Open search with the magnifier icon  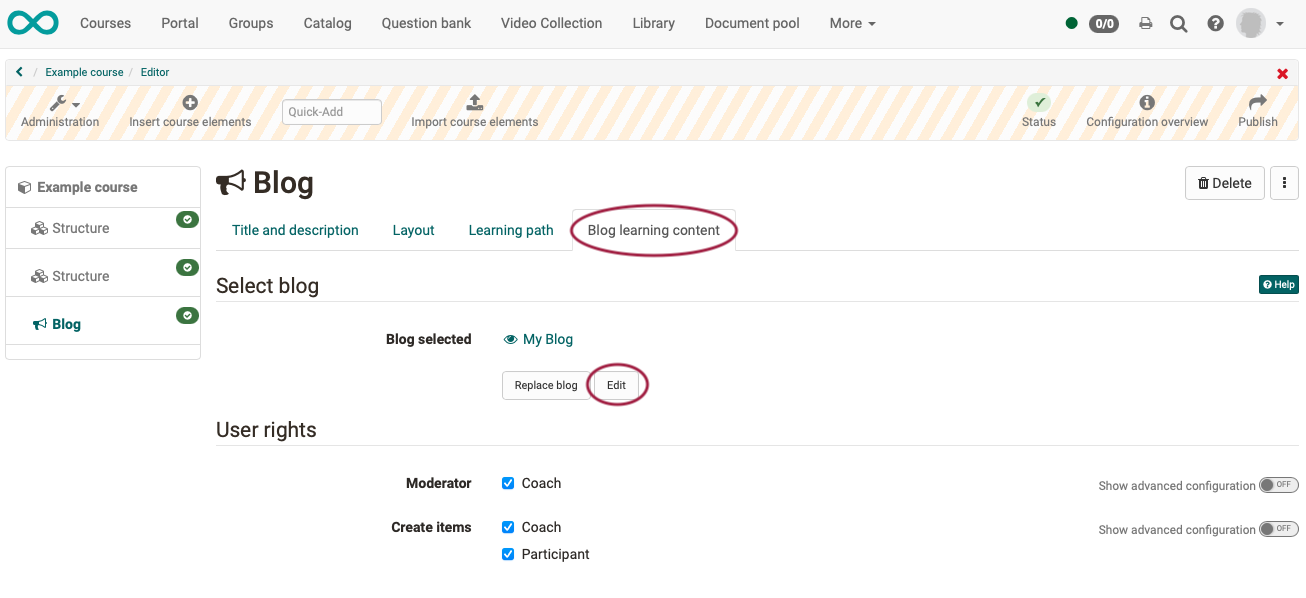1179,24
